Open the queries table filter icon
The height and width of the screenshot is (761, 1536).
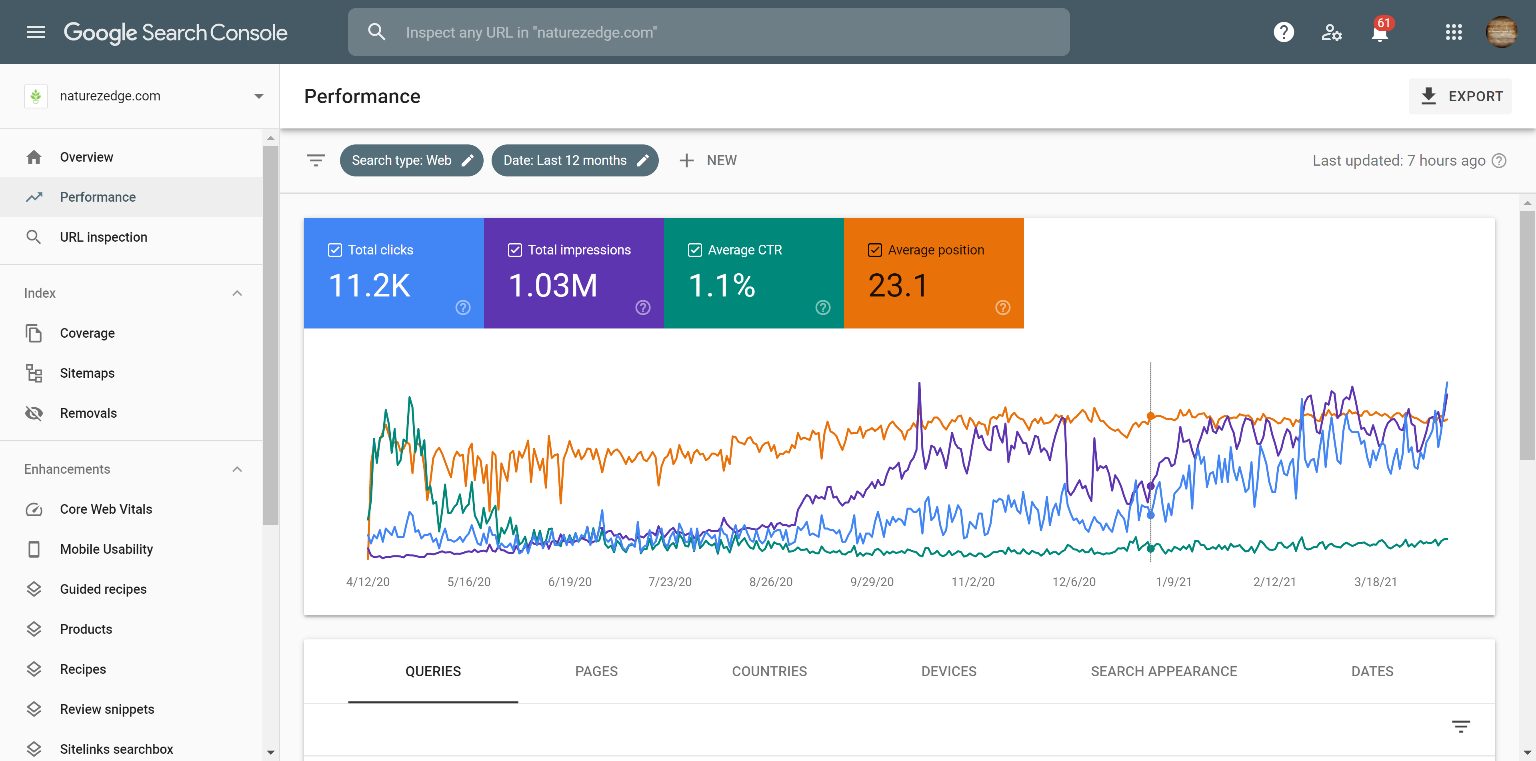pyautogui.click(x=1461, y=727)
